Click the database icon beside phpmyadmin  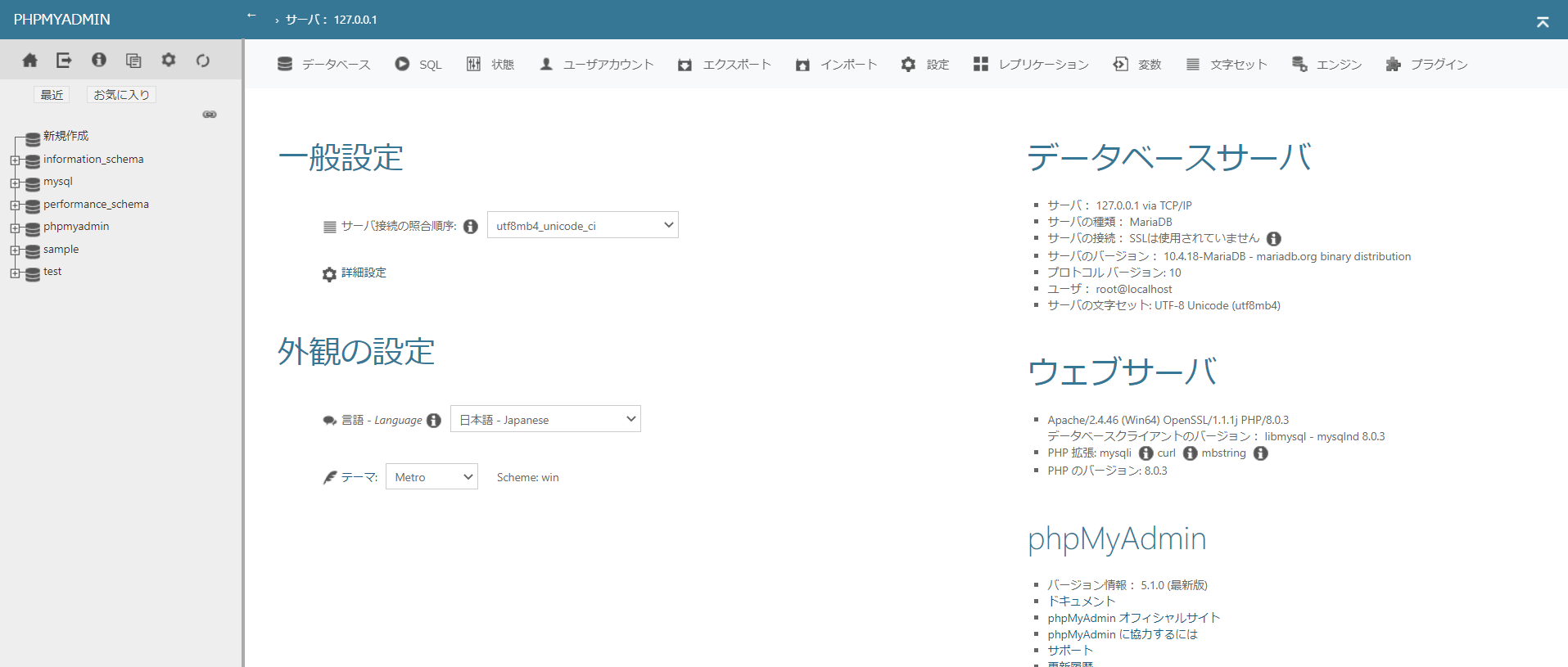(x=33, y=229)
